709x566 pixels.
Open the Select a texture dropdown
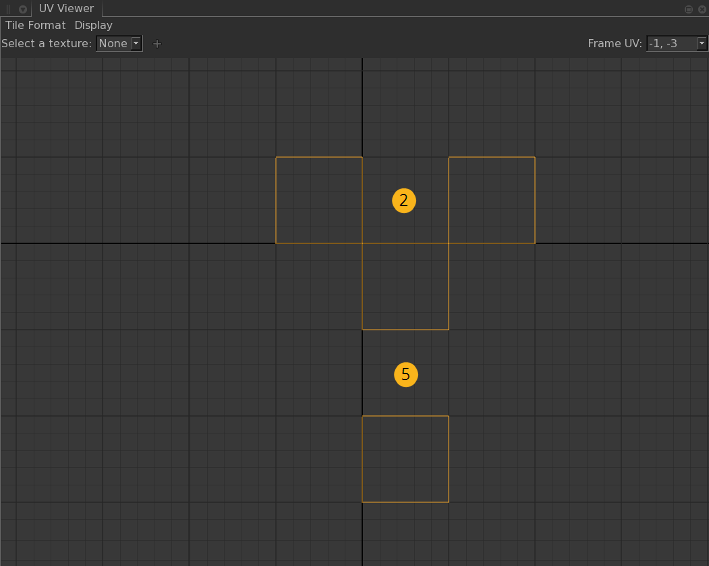119,44
